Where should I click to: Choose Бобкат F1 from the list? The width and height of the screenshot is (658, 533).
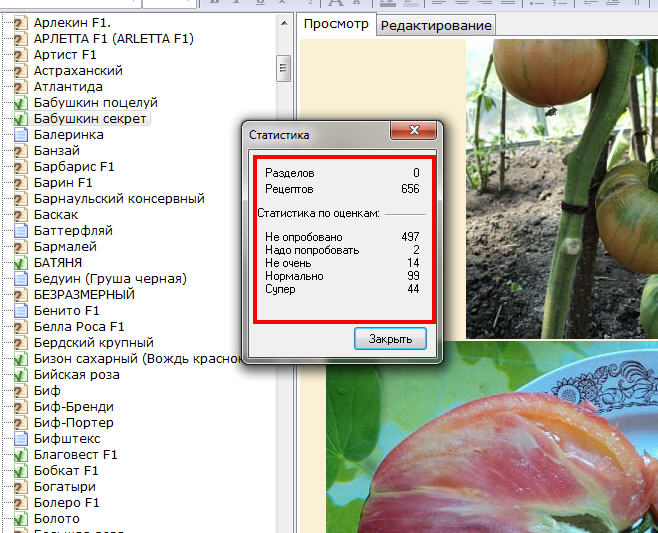click(66, 471)
